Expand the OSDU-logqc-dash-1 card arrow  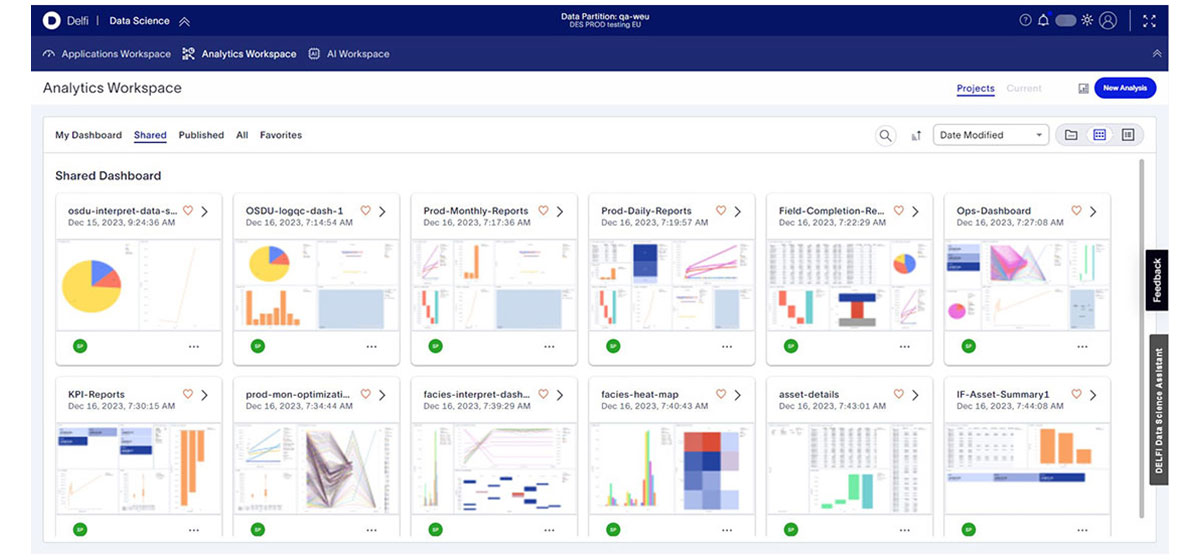382,211
